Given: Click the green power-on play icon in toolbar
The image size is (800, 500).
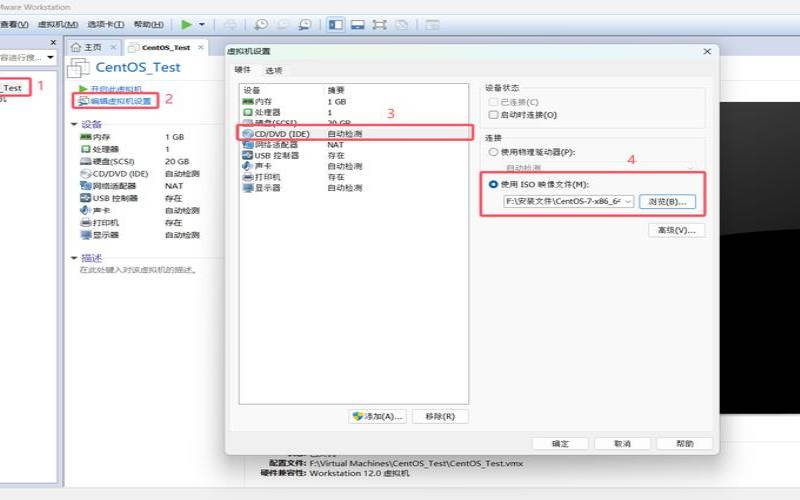Looking at the screenshot, I should [187, 23].
